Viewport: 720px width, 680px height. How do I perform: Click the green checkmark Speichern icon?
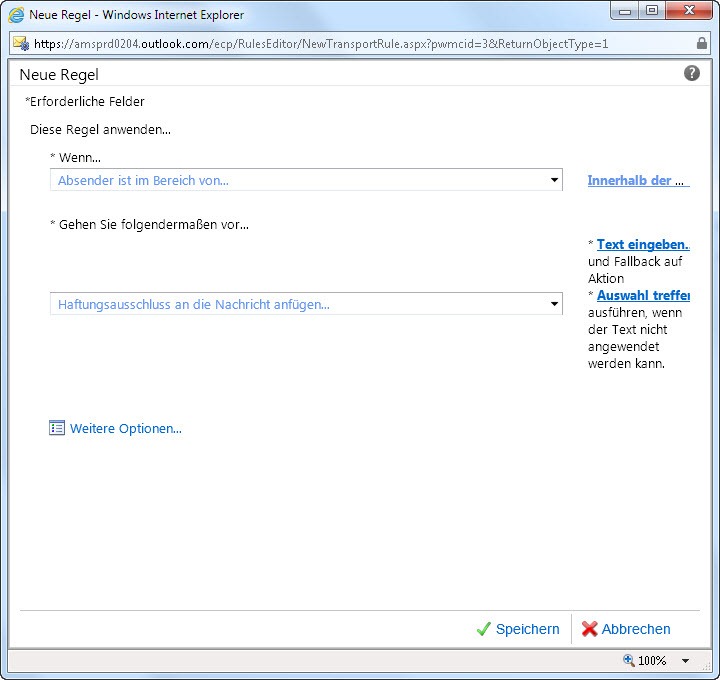click(x=484, y=629)
